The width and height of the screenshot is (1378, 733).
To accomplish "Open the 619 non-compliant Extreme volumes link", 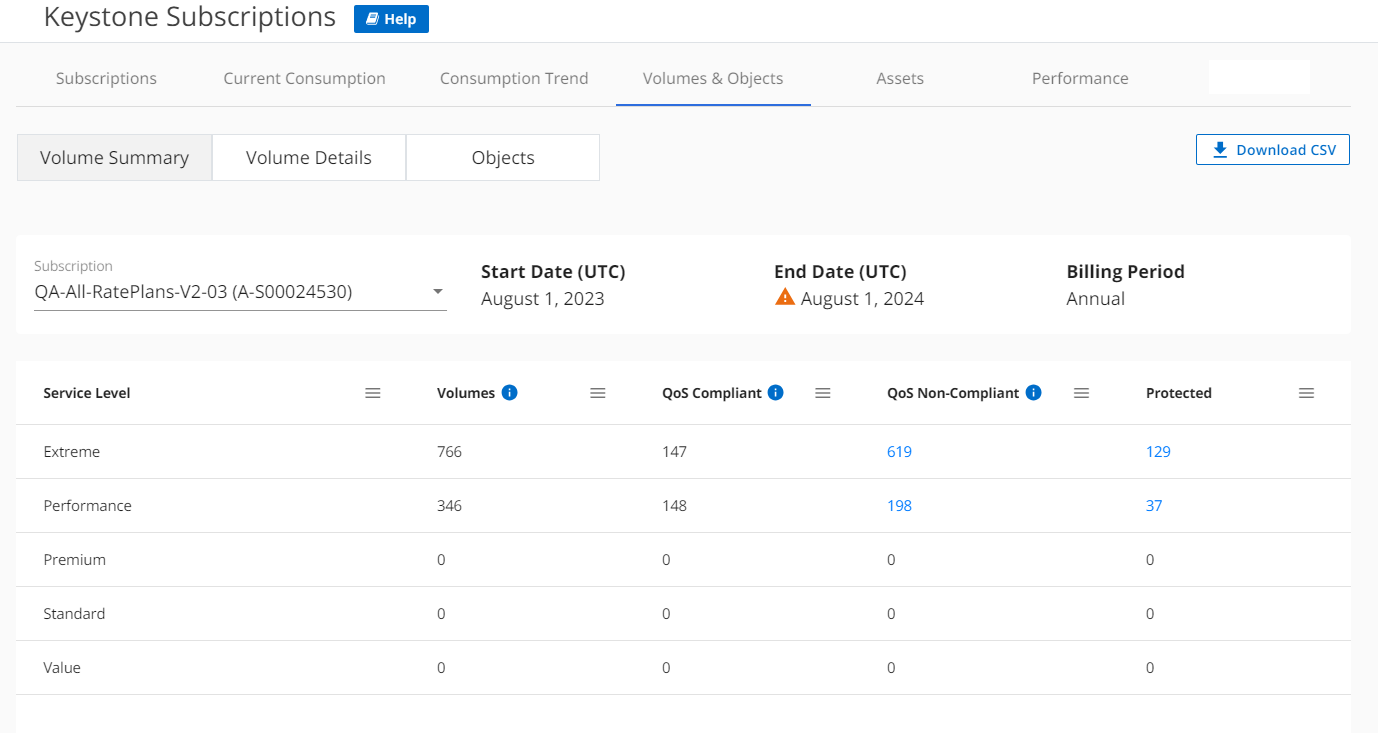I will 899,452.
